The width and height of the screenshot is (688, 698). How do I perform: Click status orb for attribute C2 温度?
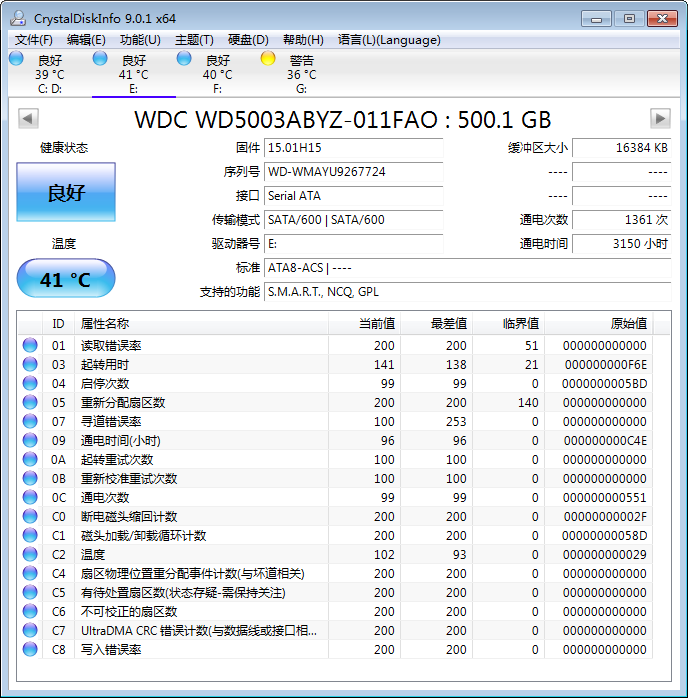(30, 555)
